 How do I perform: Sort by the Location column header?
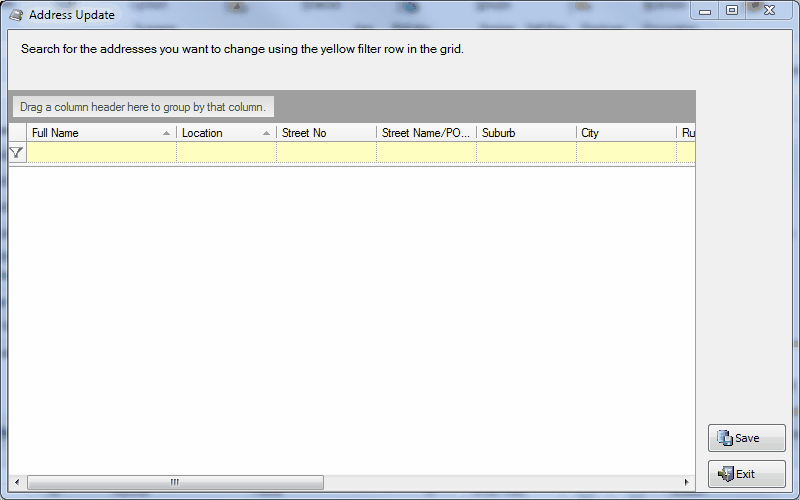[x=227, y=133]
